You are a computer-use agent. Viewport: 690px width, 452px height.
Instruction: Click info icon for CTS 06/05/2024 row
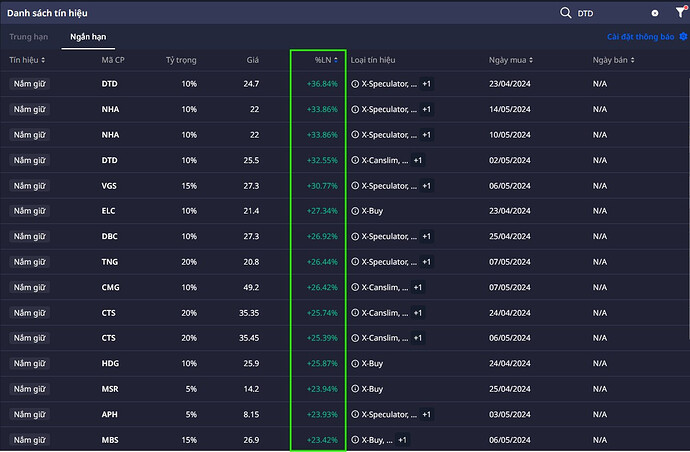(355, 338)
